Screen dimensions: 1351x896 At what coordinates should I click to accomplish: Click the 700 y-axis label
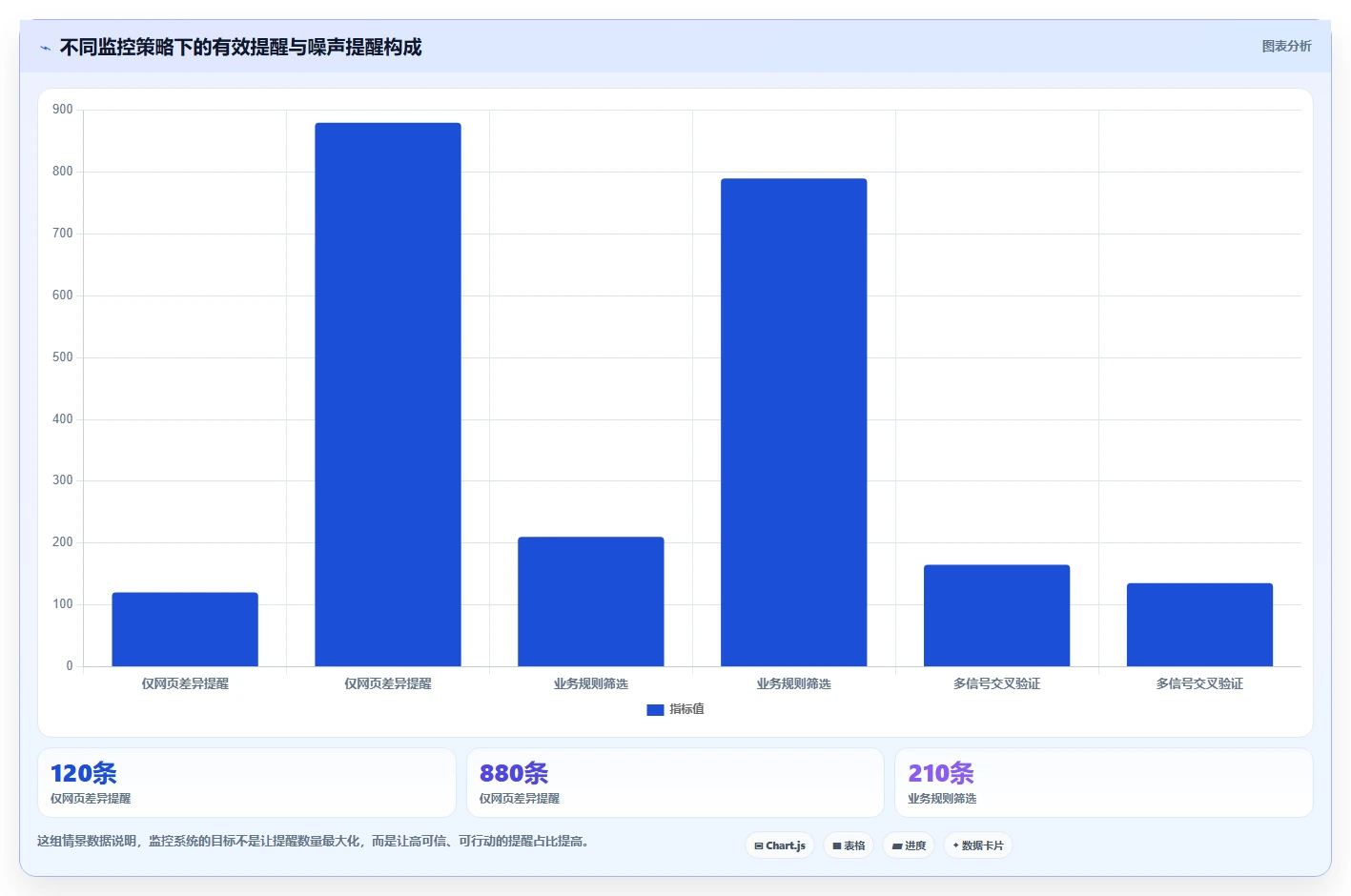pos(63,234)
